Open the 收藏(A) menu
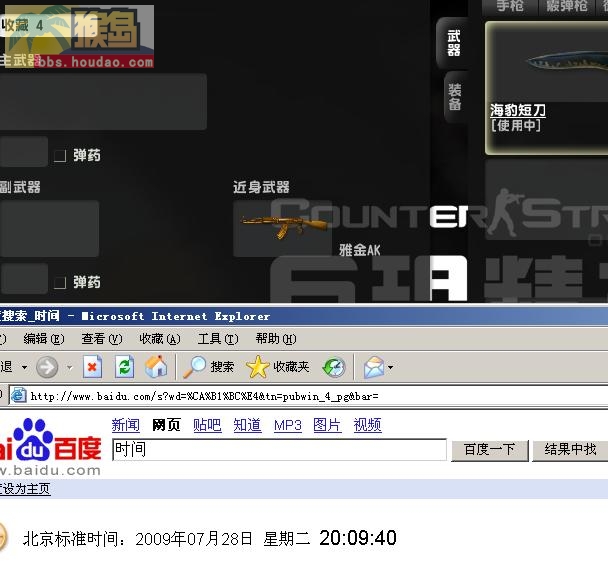Image resolution: width=608 pixels, height=564 pixels. click(x=160, y=339)
